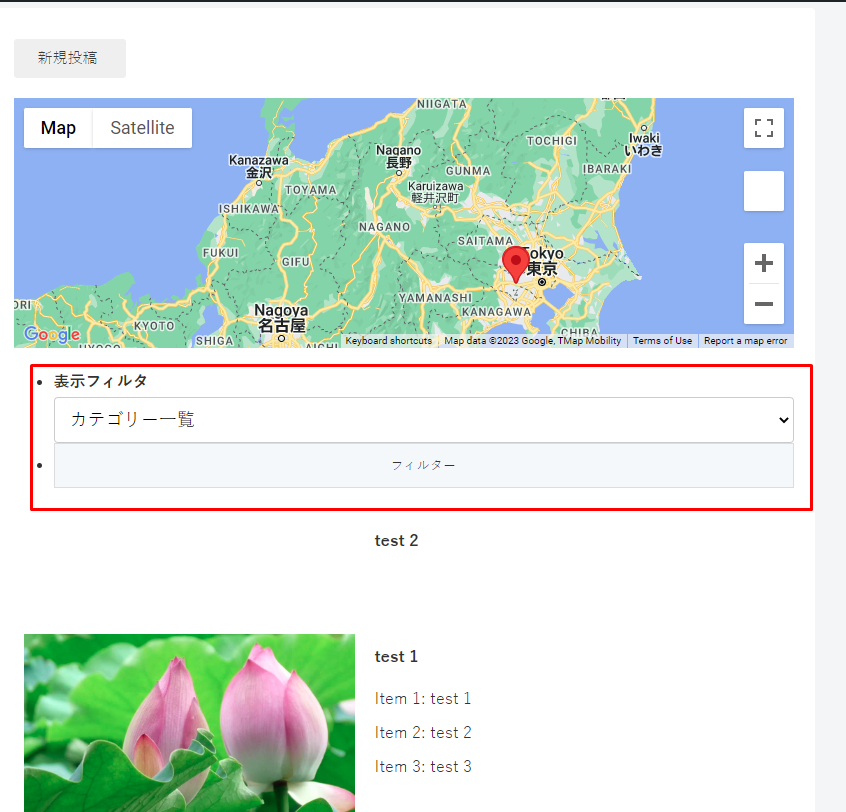Click Report a map error link
The image size is (846, 812).
pyautogui.click(x=745, y=341)
